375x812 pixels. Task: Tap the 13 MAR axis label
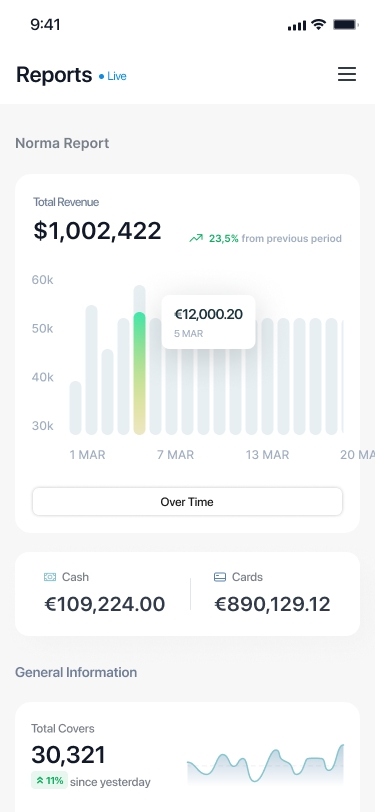[267, 455]
